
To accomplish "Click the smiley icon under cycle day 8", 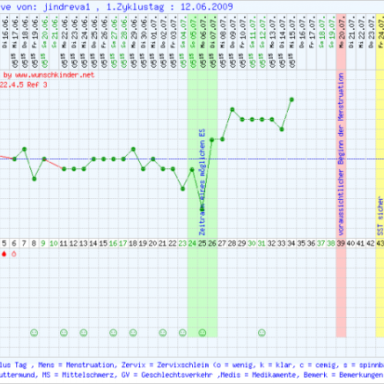I will 34,332.
